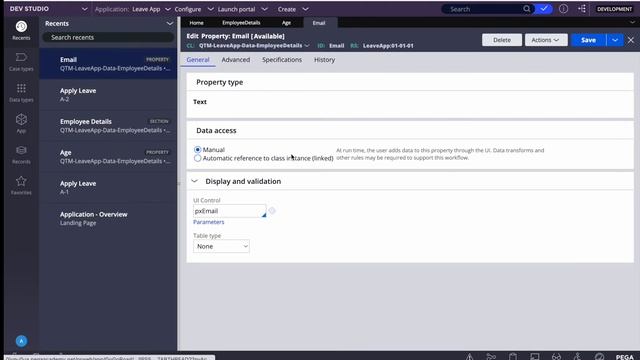The width and height of the screenshot is (640, 360).
Task: Open the class name chevron next to EmployeeDetails
Action: pos(307,46)
